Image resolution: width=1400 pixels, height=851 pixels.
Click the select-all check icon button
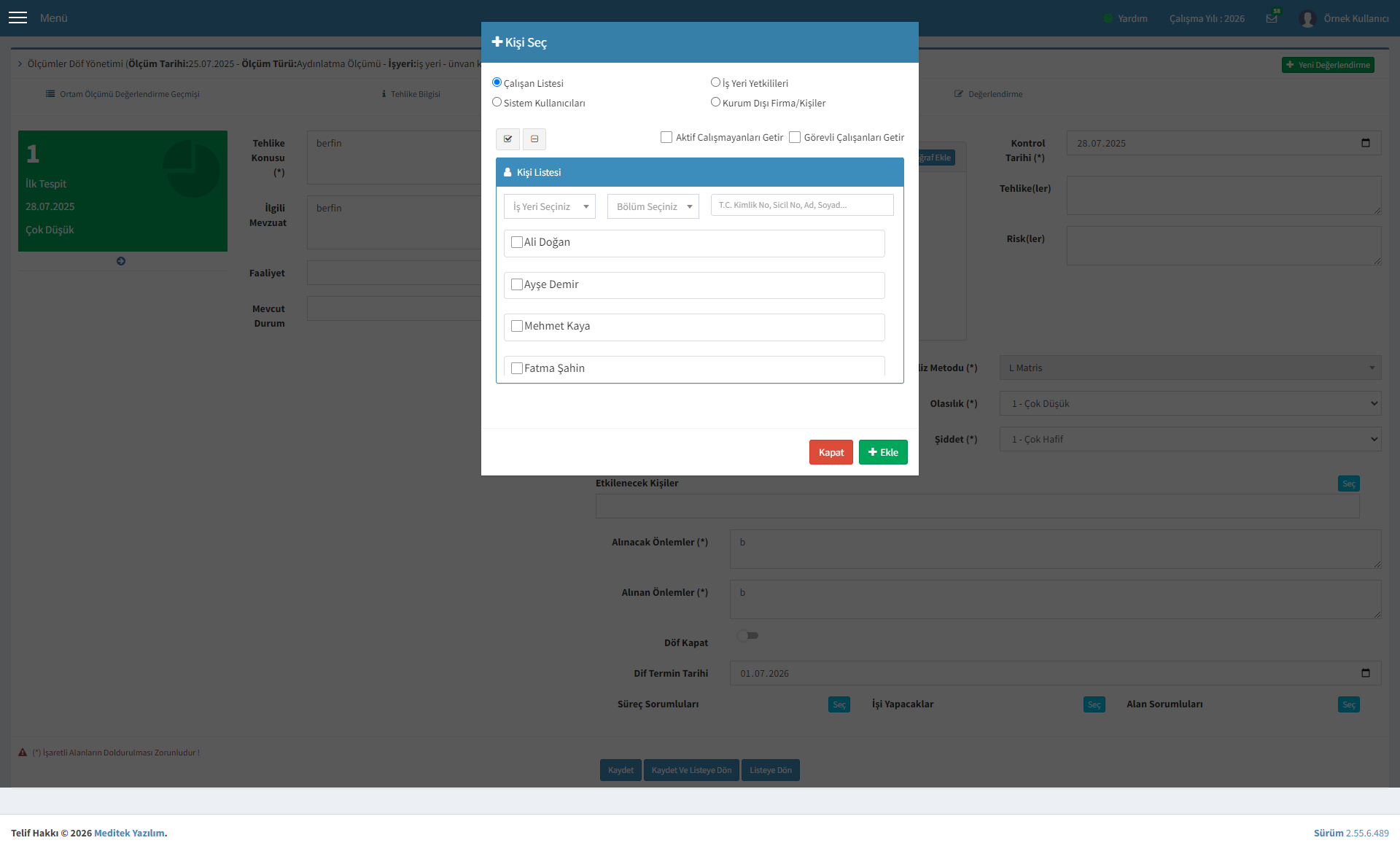[507, 139]
